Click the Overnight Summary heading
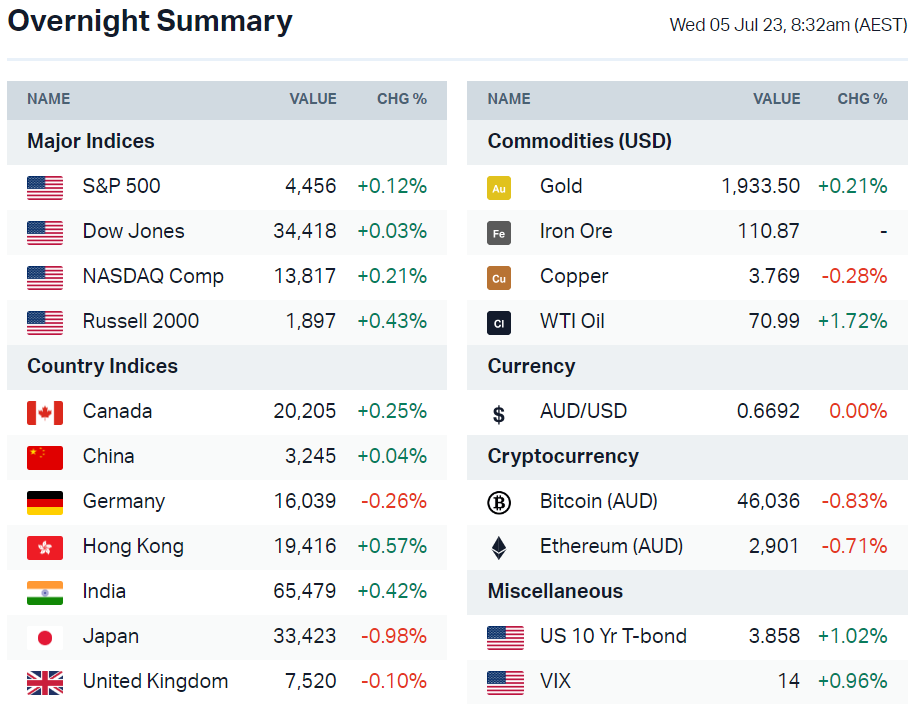 150,21
